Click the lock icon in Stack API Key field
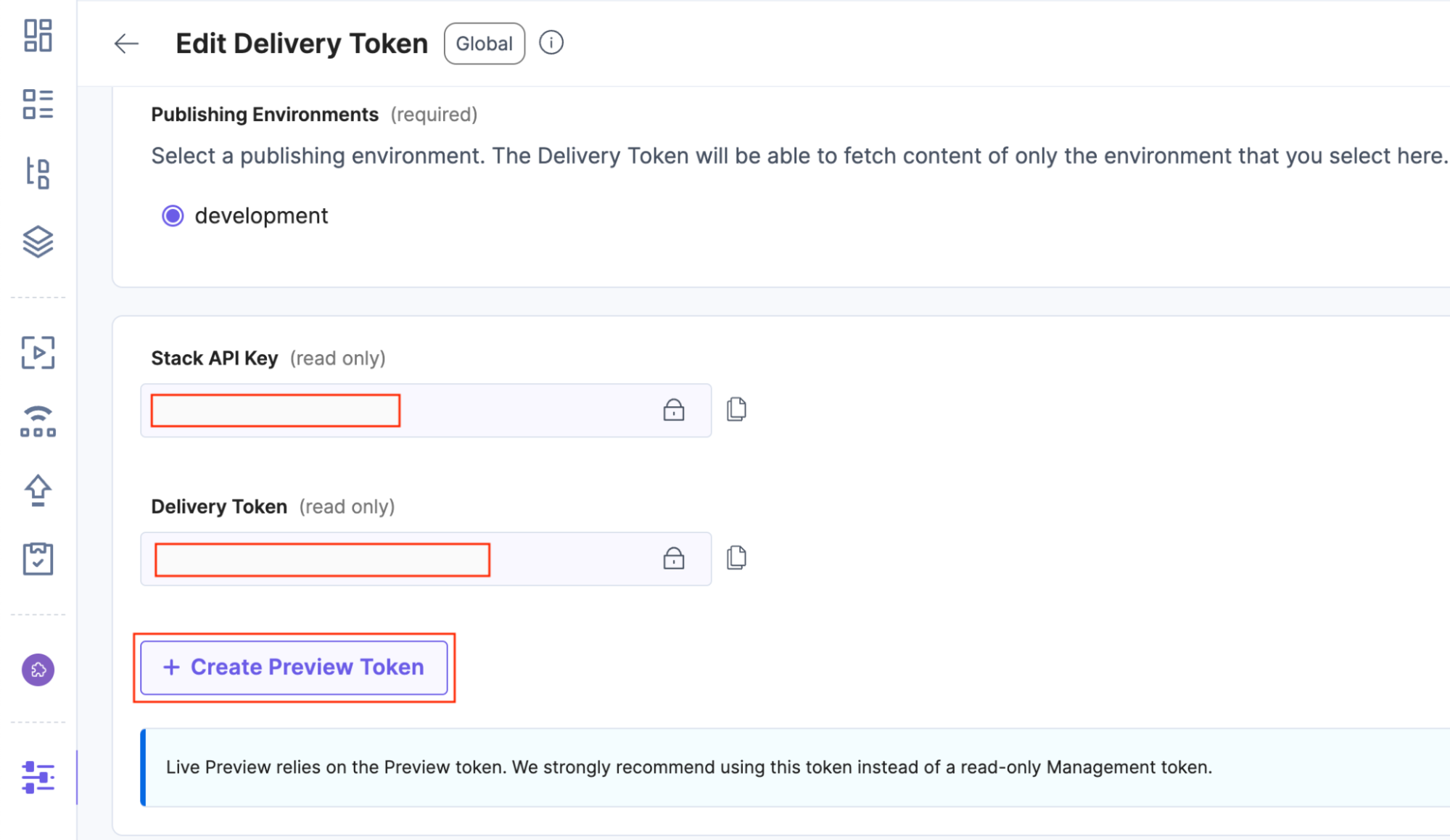This screenshot has width=1450, height=840. 674,410
